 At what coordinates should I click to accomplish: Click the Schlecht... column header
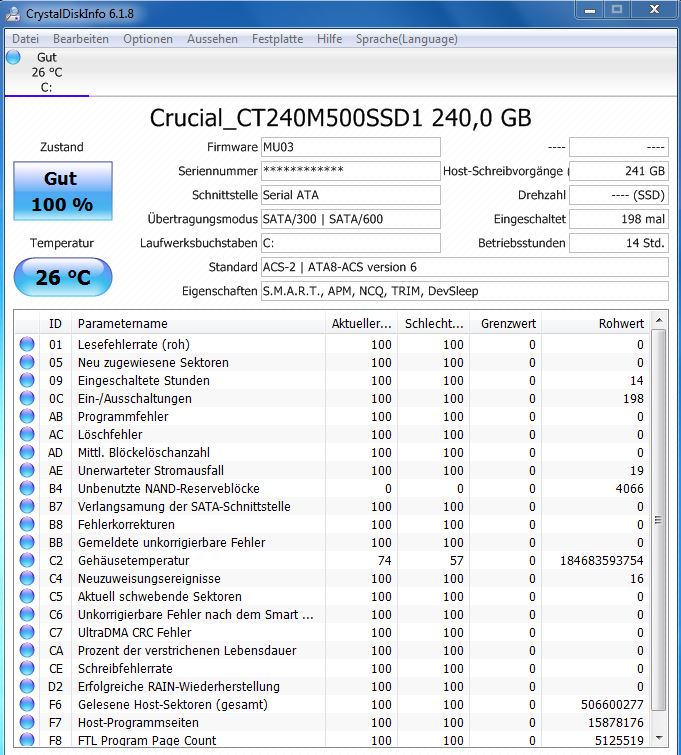(433, 324)
